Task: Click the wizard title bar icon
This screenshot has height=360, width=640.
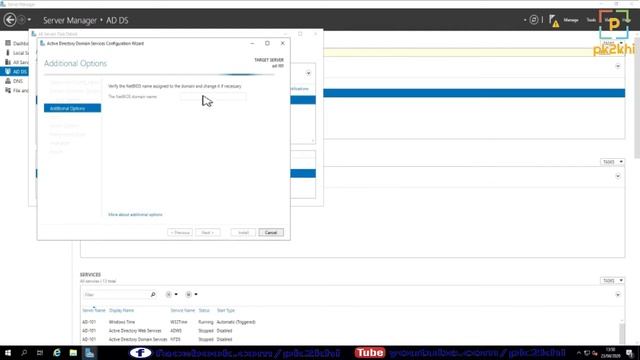Action: click(42, 43)
